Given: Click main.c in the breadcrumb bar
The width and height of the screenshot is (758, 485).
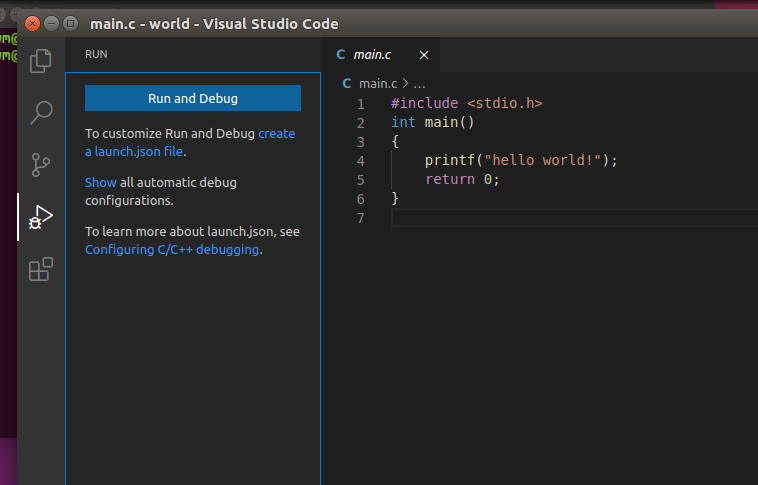Looking at the screenshot, I should tap(378, 84).
